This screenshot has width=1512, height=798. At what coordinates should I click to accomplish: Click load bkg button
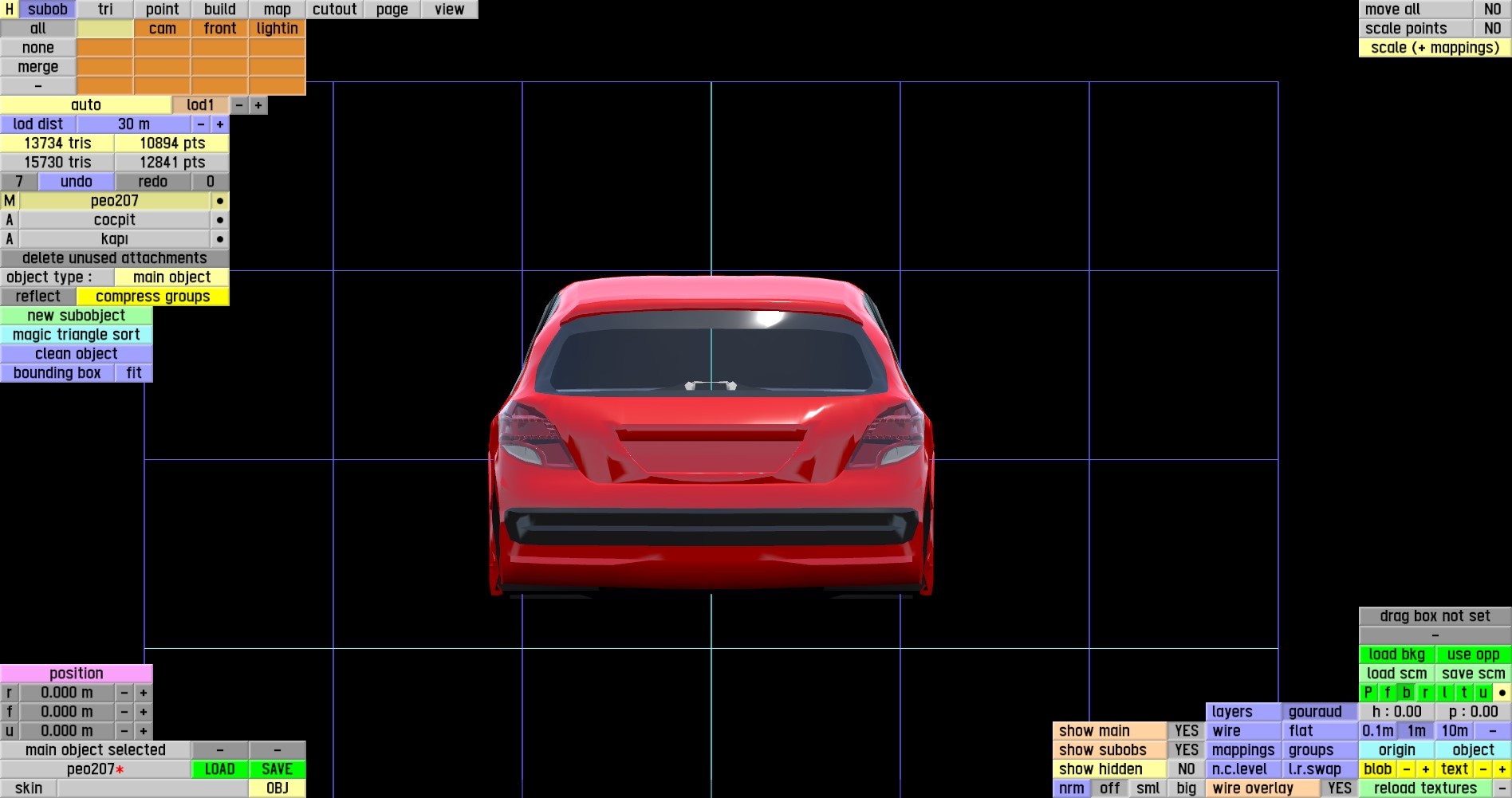coord(1397,655)
